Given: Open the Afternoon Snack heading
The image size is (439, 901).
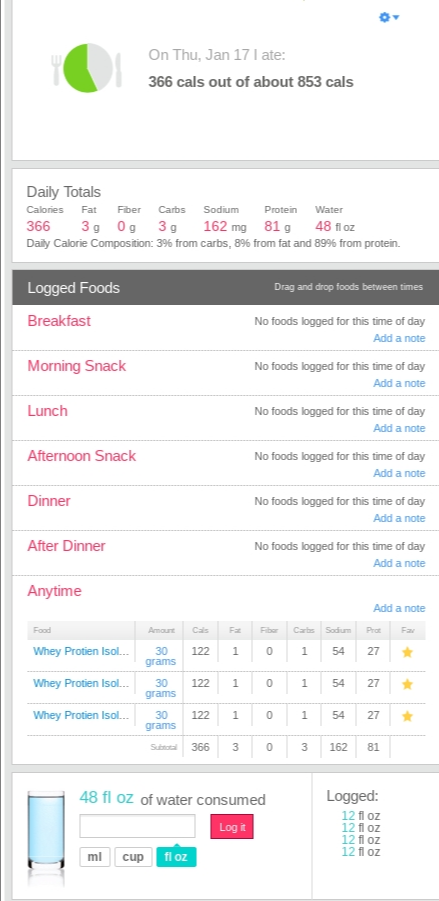Looking at the screenshot, I should pyautogui.click(x=82, y=456).
